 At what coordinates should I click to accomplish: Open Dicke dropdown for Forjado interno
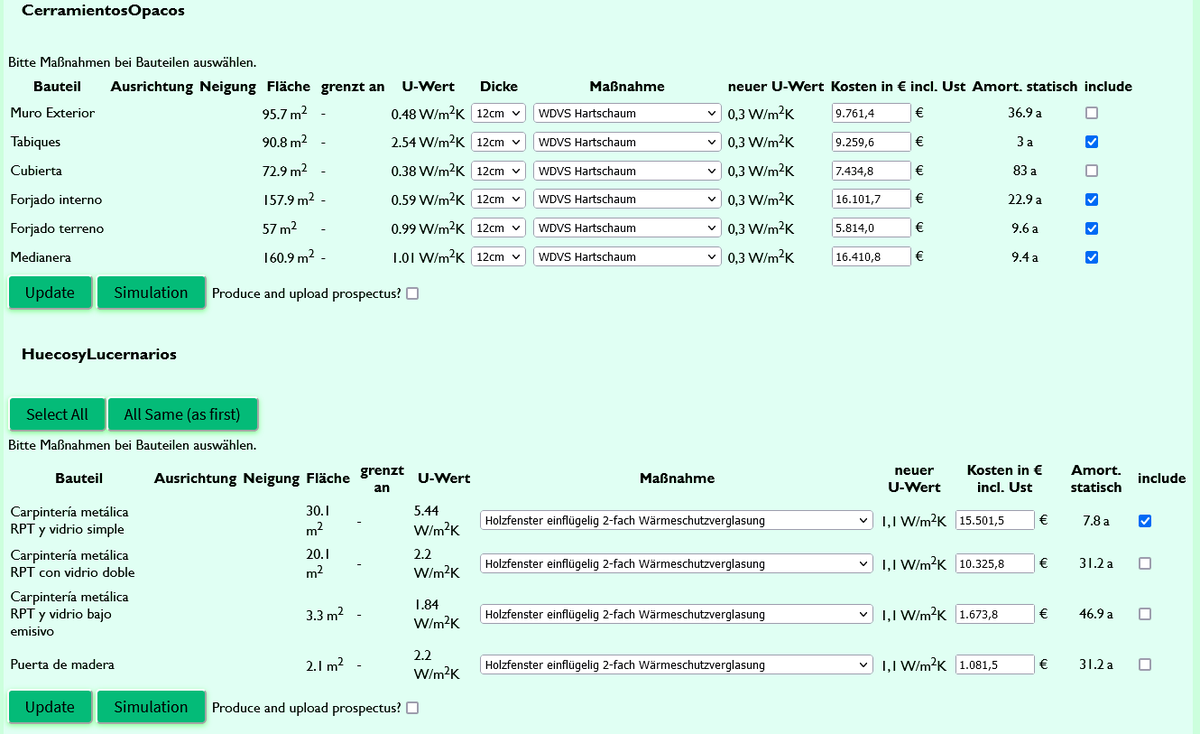point(498,199)
